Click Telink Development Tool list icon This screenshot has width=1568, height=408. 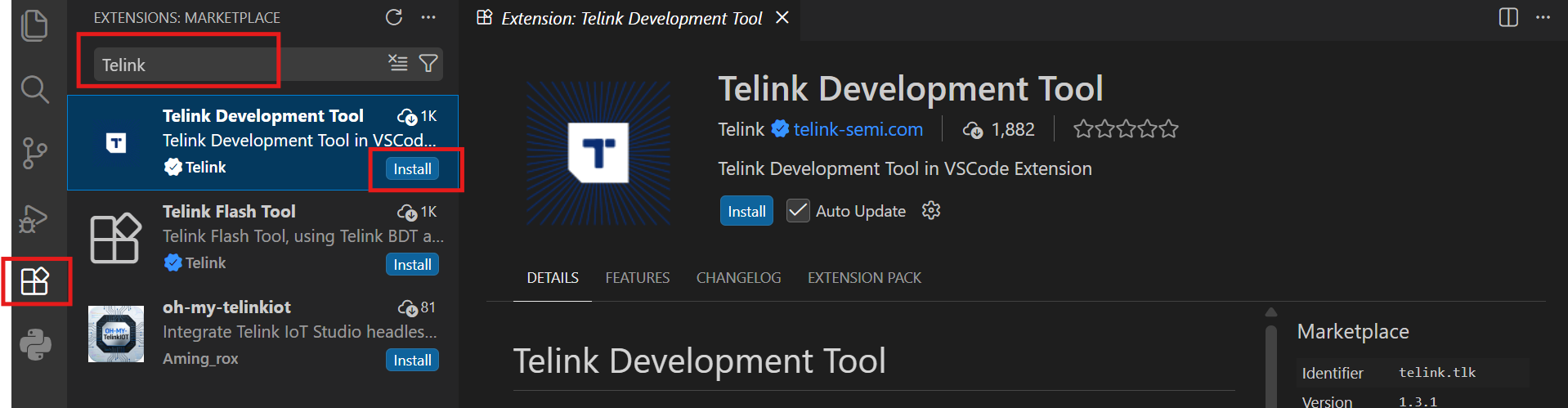point(116,143)
